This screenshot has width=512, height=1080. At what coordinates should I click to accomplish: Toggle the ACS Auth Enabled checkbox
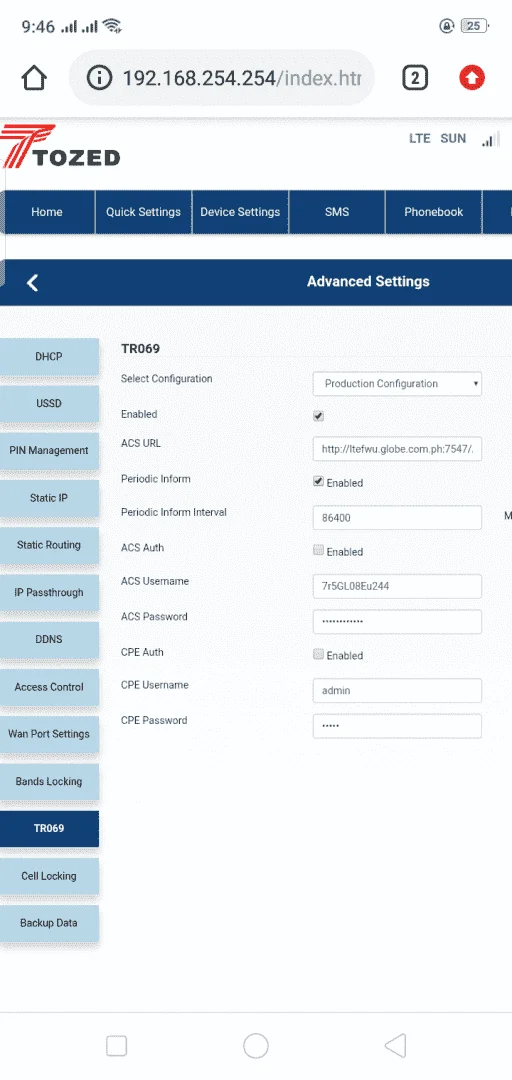[318, 550]
